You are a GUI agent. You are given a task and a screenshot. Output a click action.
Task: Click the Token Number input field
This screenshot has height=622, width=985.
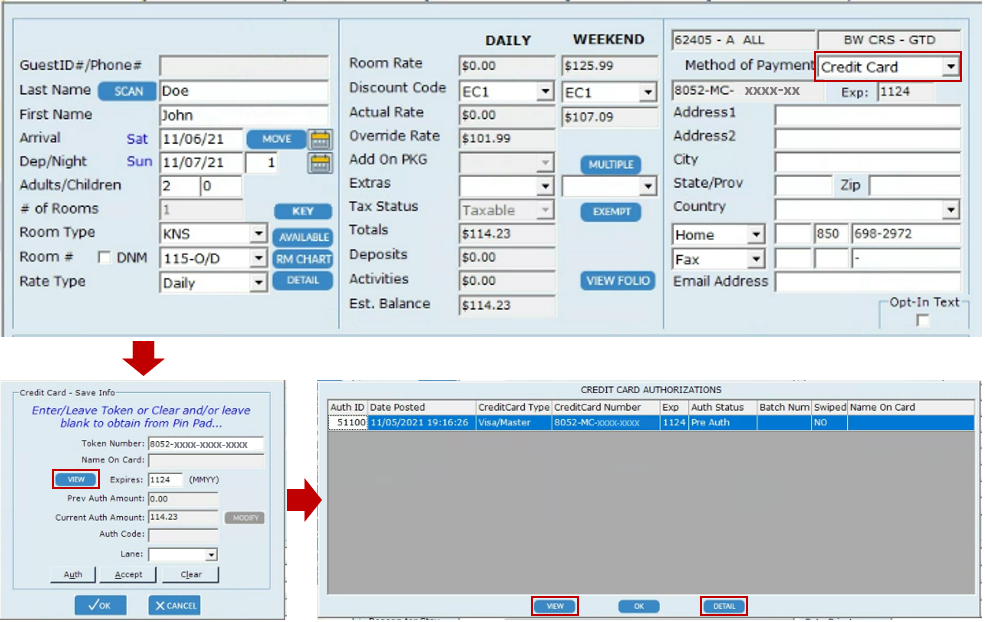click(x=205, y=444)
